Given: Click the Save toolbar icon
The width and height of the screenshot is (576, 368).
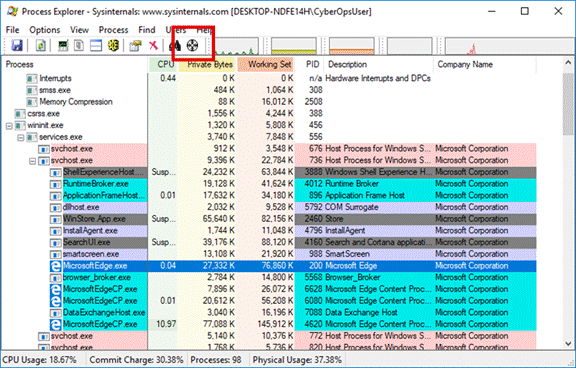Looking at the screenshot, I should [17, 46].
